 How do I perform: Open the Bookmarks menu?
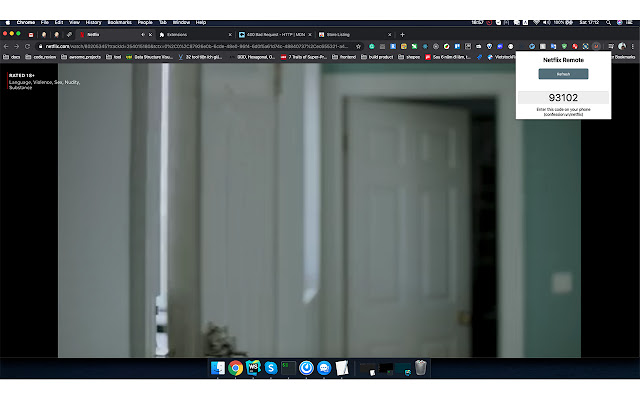click(x=120, y=22)
